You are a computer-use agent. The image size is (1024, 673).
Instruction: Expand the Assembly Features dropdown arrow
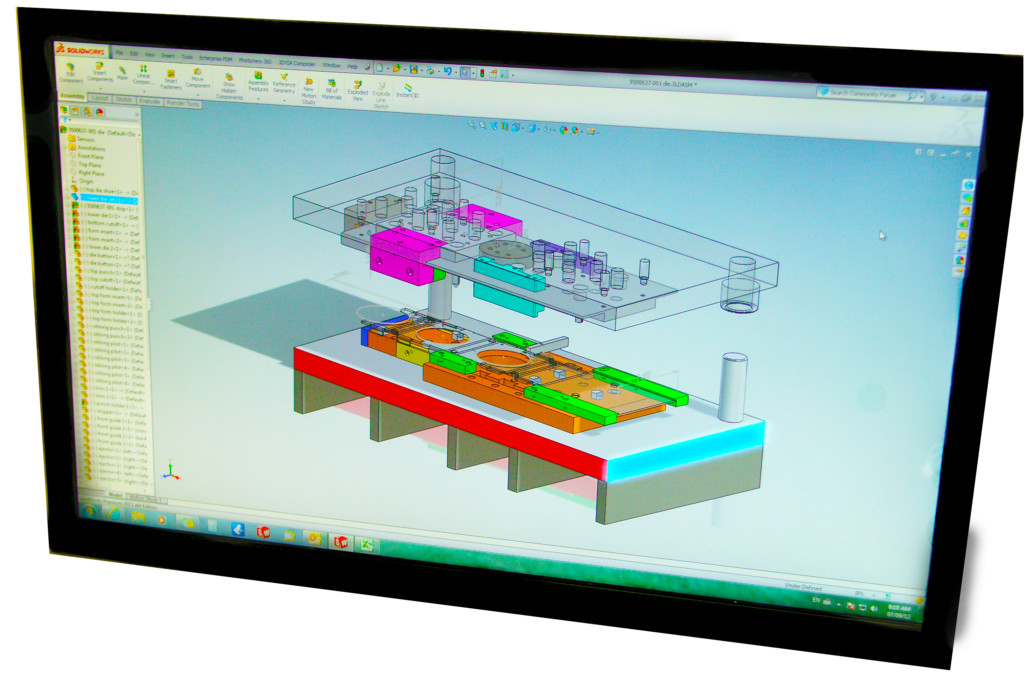259,97
